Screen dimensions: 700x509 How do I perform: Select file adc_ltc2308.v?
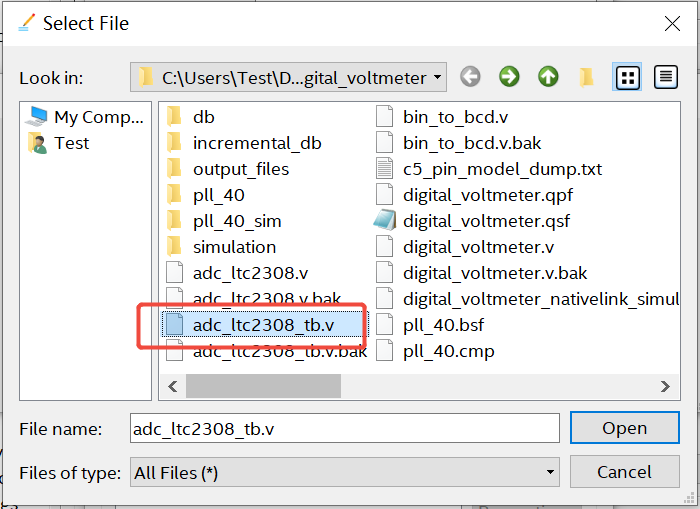pyautogui.click(x=237, y=273)
